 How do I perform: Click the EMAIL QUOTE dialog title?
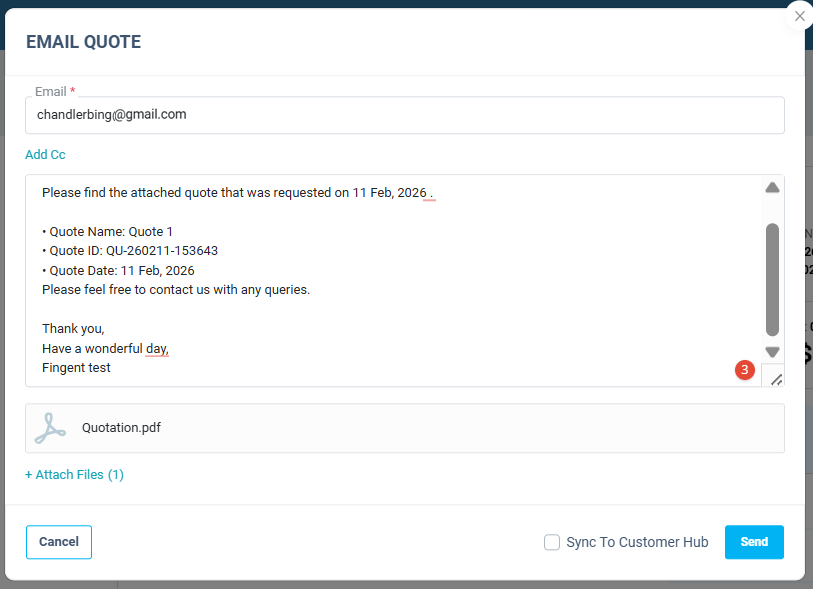click(x=83, y=42)
